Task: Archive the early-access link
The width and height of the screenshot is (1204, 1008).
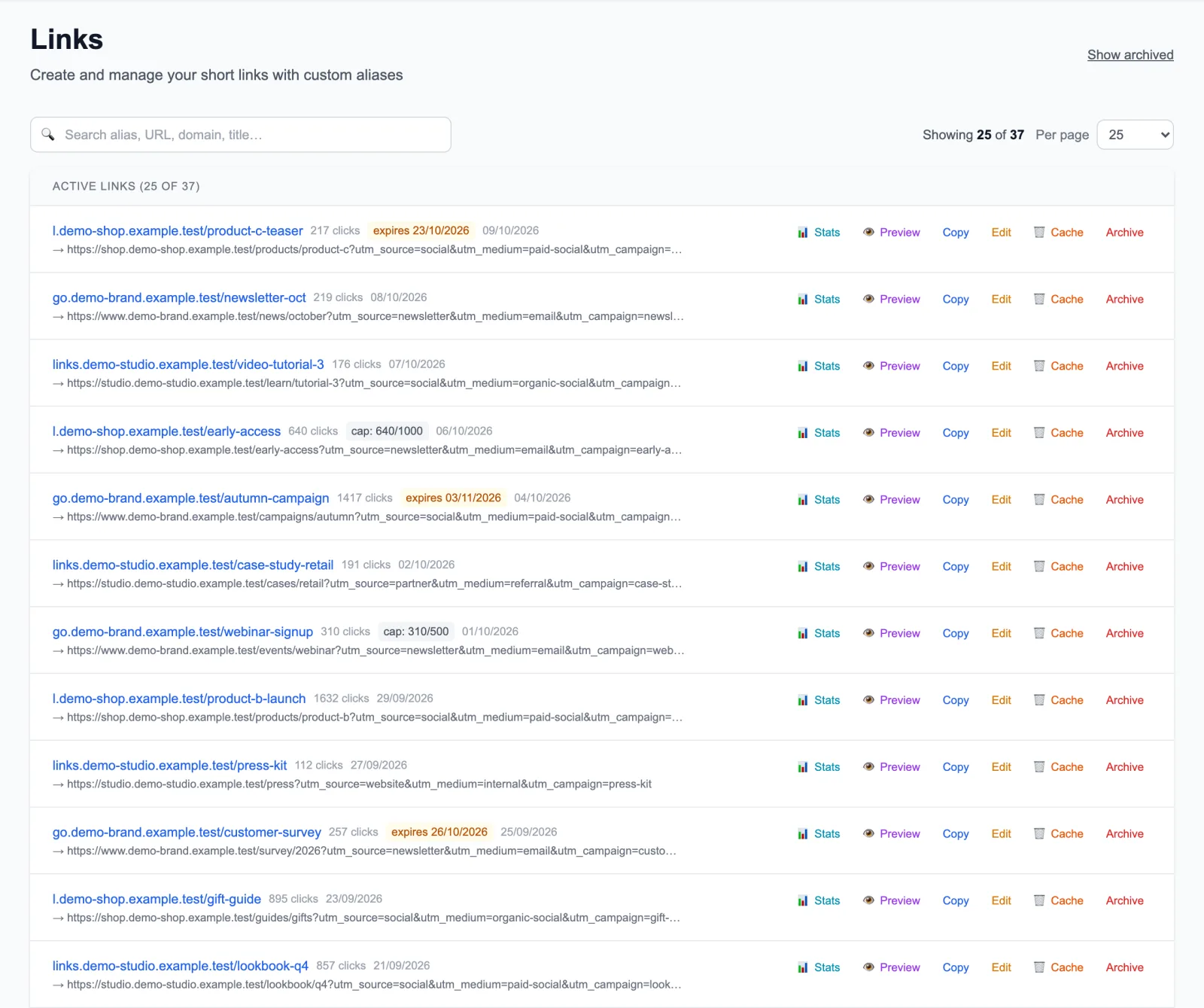Action: pyautogui.click(x=1124, y=433)
